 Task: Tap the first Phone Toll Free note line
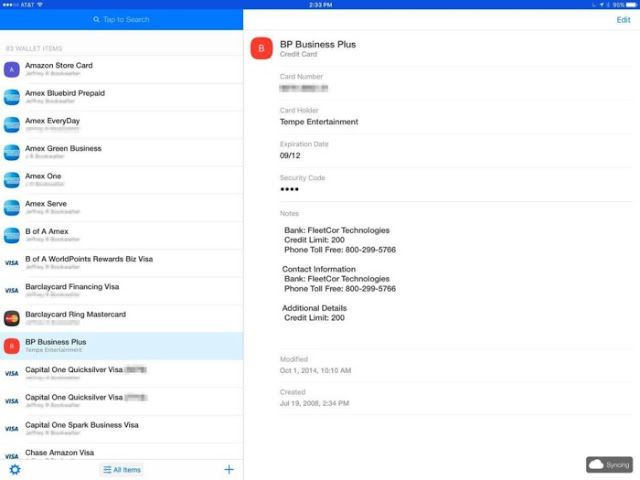point(340,250)
